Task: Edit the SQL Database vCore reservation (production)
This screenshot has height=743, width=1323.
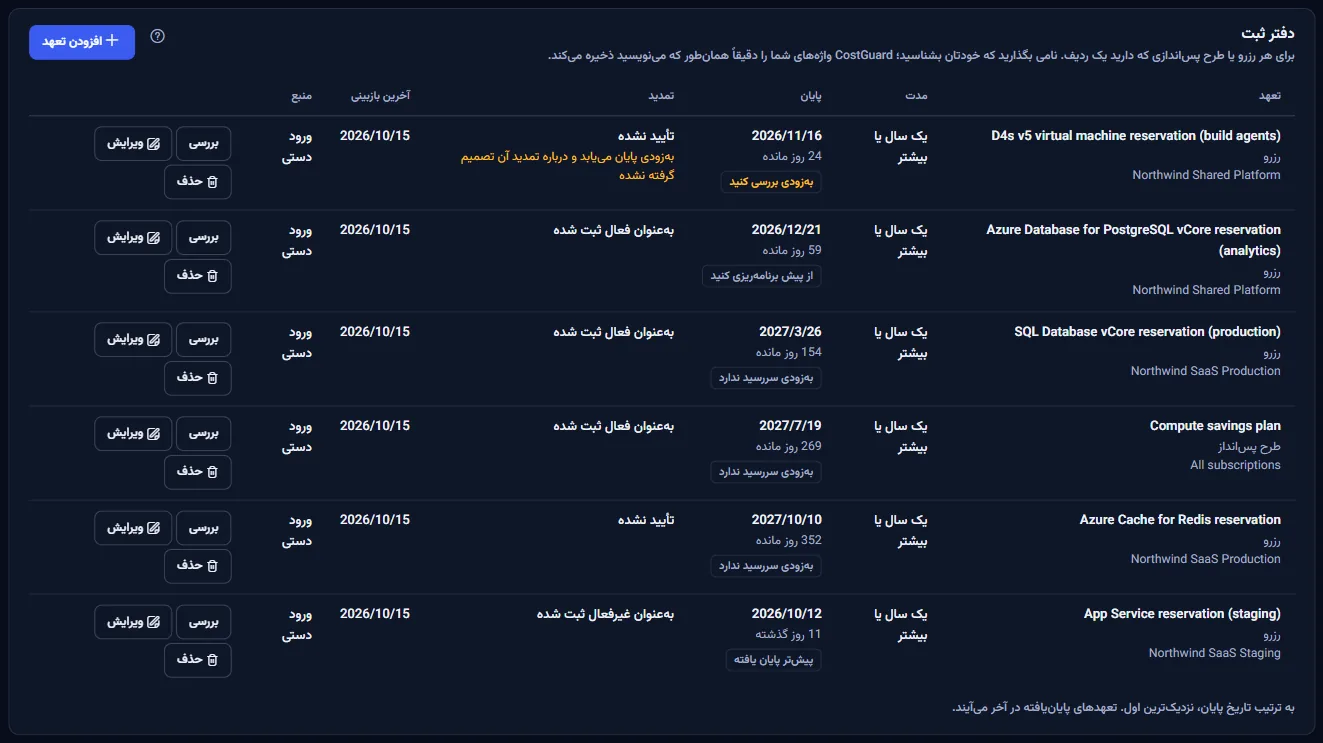Action: (133, 339)
